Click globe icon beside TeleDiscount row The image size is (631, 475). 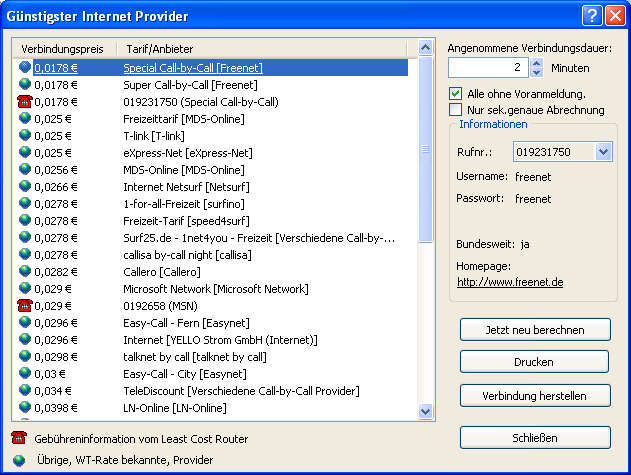coord(25,390)
